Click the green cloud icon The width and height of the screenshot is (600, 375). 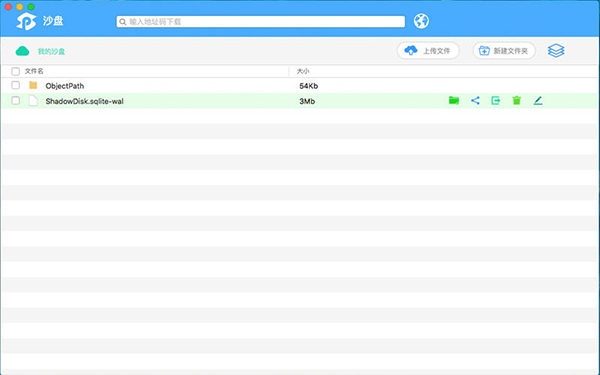coord(22,51)
